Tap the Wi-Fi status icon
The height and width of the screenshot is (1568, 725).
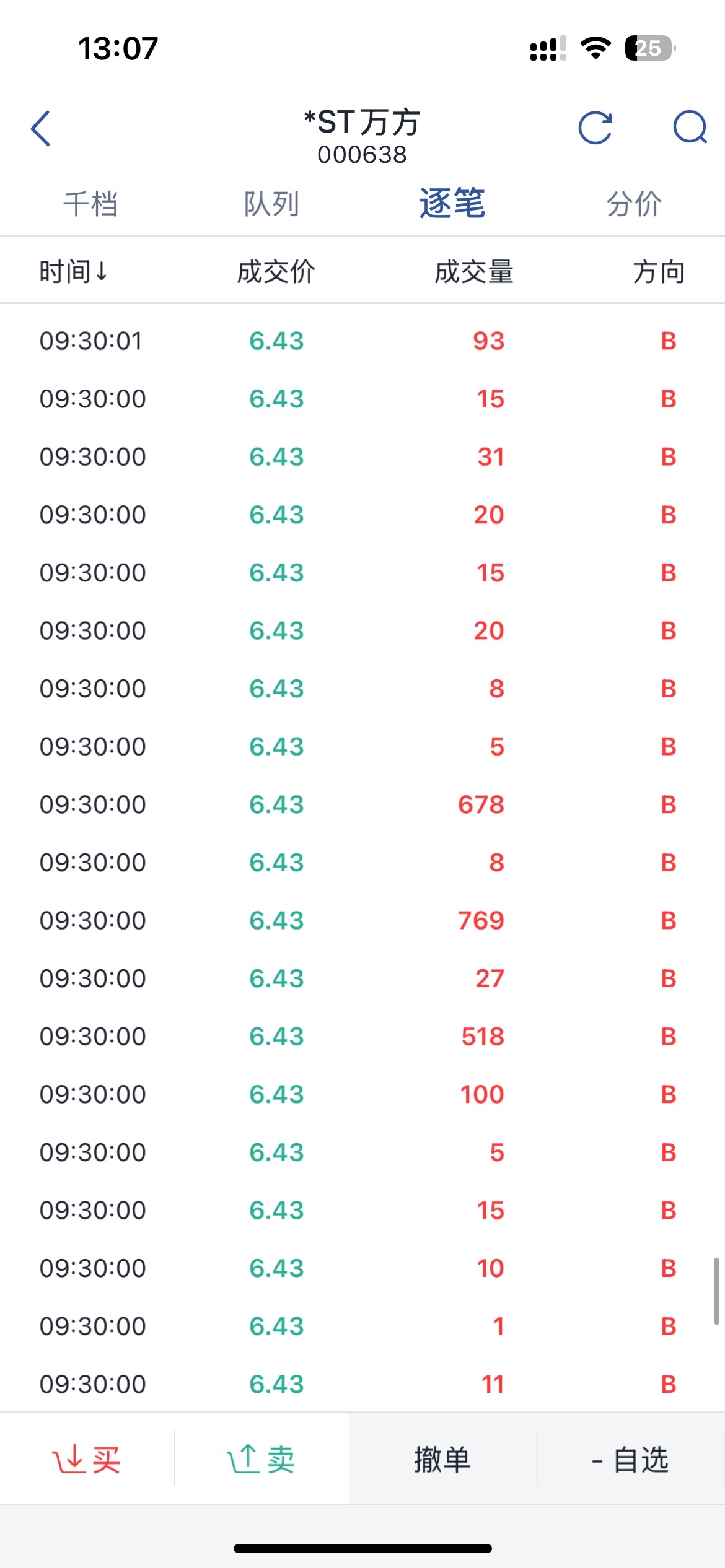pyautogui.click(x=595, y=48)
